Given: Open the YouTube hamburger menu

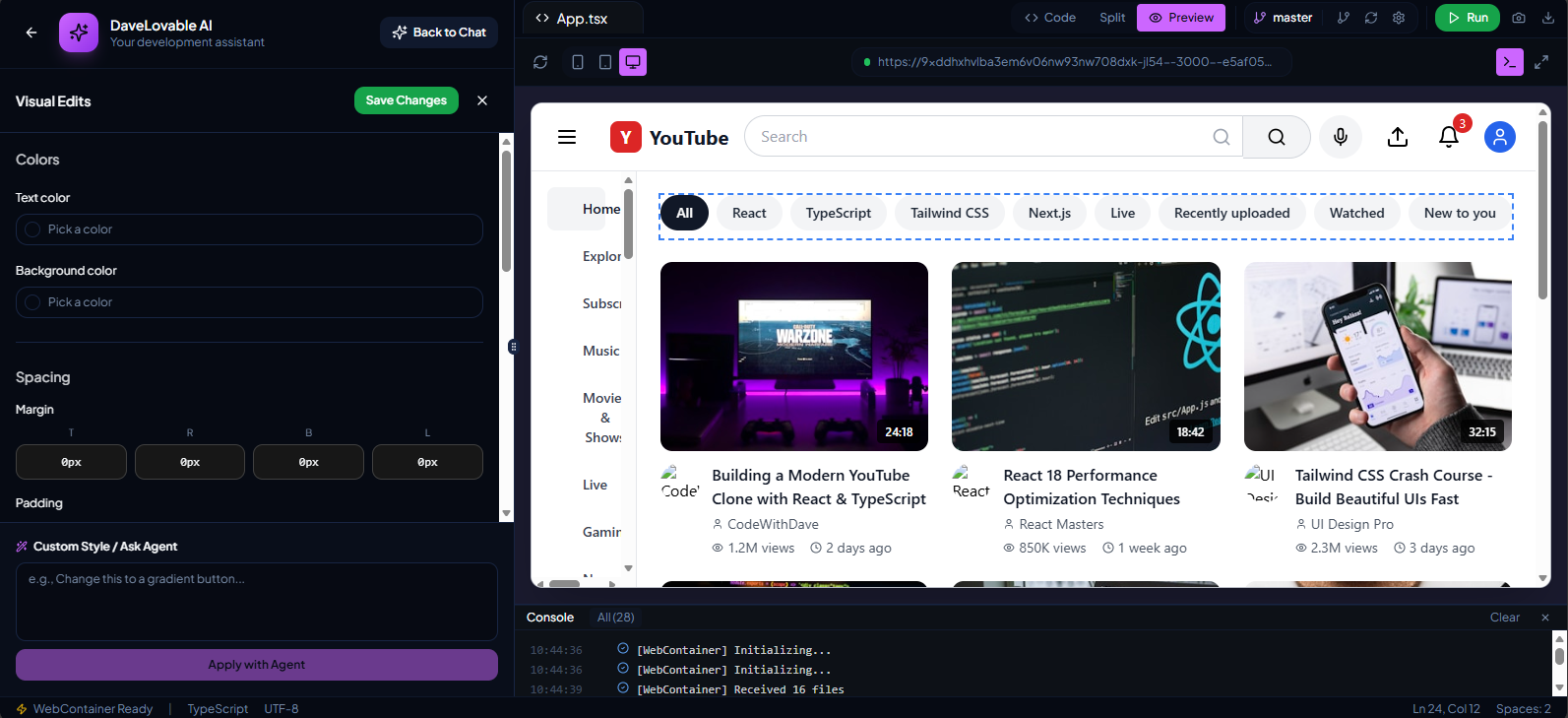Looking at the screenshot, I should 567,137.
